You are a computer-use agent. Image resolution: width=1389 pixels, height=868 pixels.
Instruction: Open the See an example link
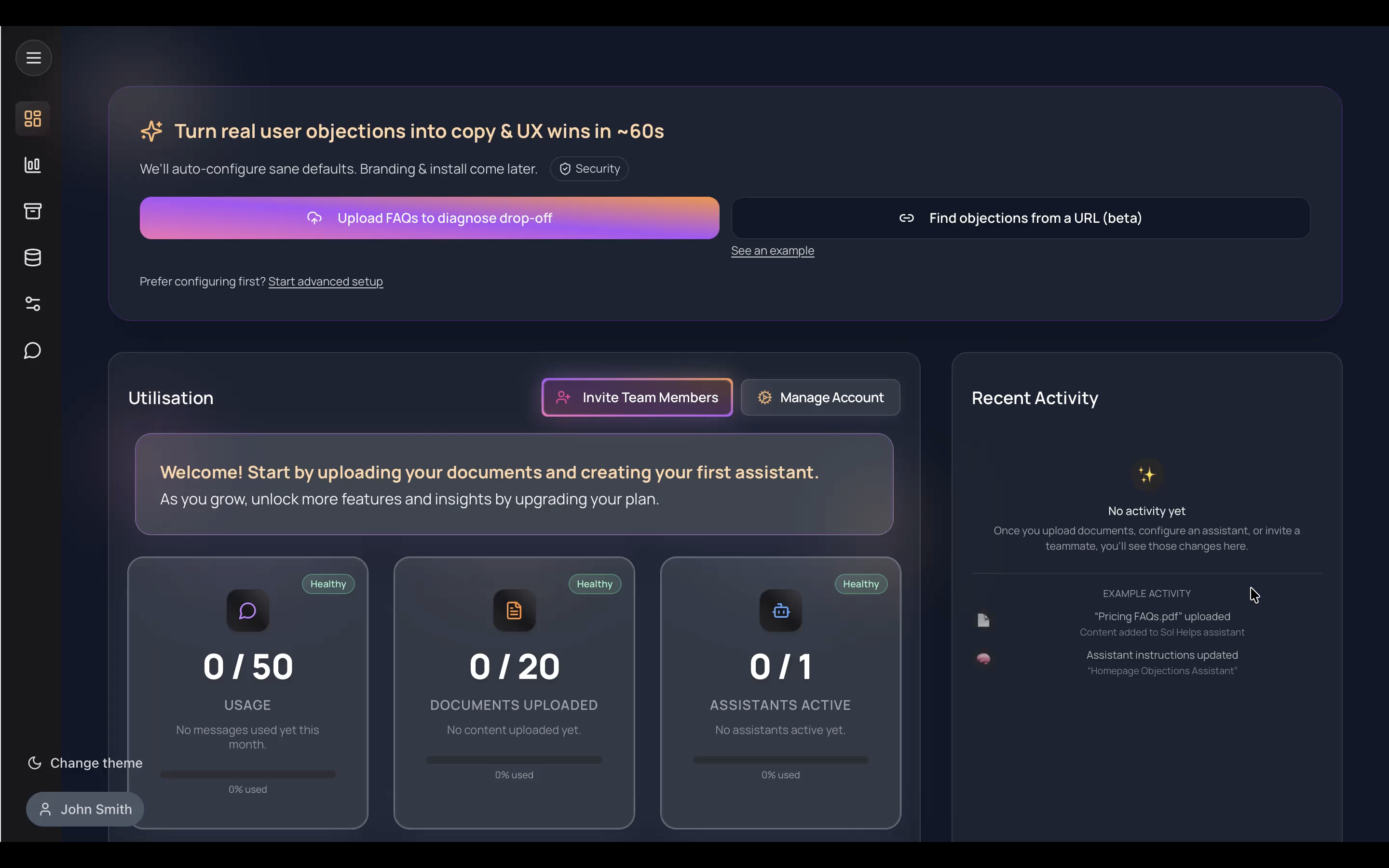pyautogui.click(x=772, y=251)
